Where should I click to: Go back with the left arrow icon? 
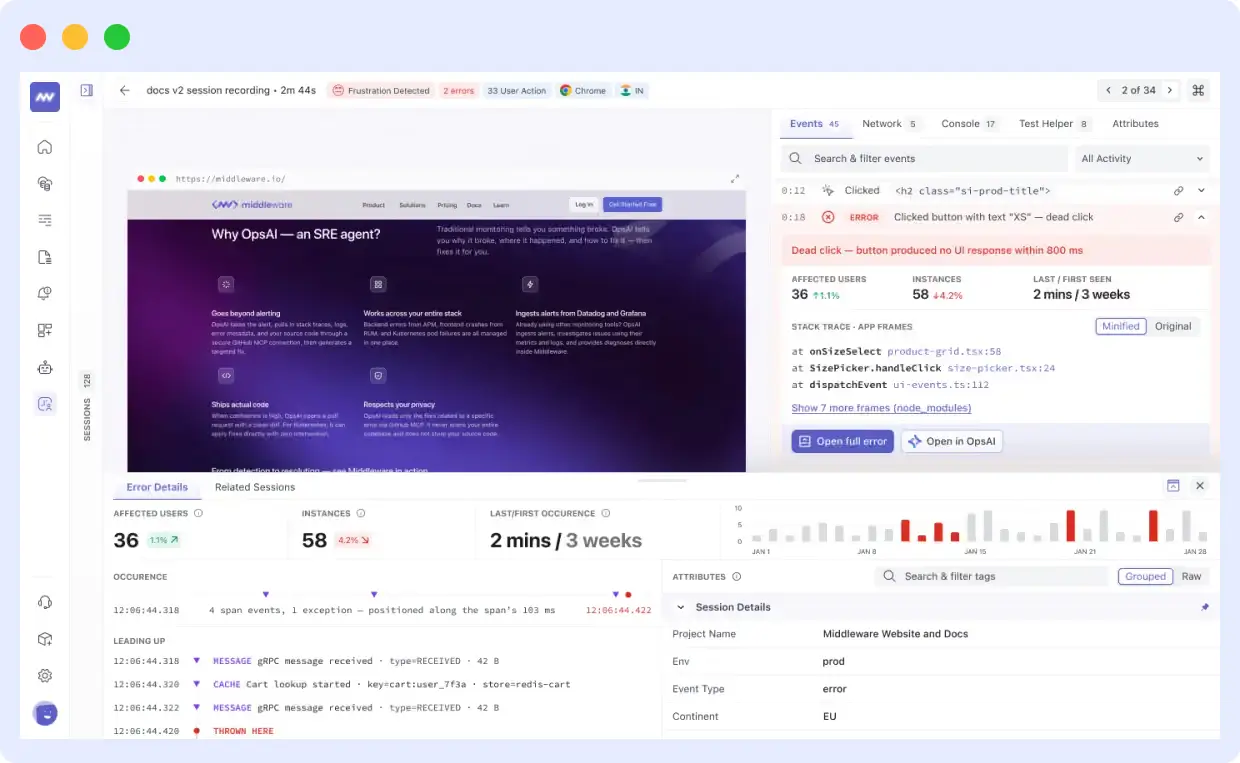(x=125, y=90)
